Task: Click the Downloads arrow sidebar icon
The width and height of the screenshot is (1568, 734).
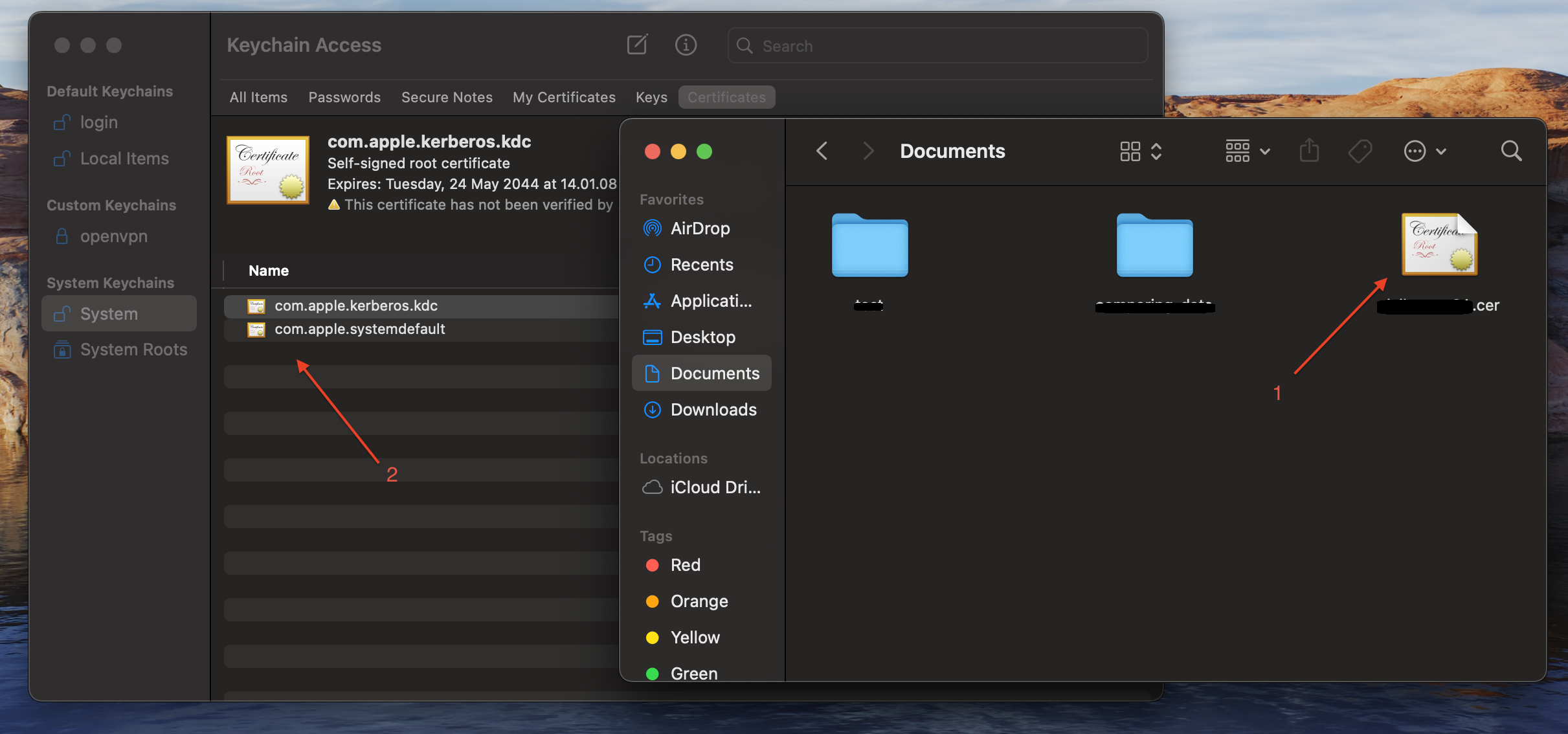Action: tap(652, 409)
